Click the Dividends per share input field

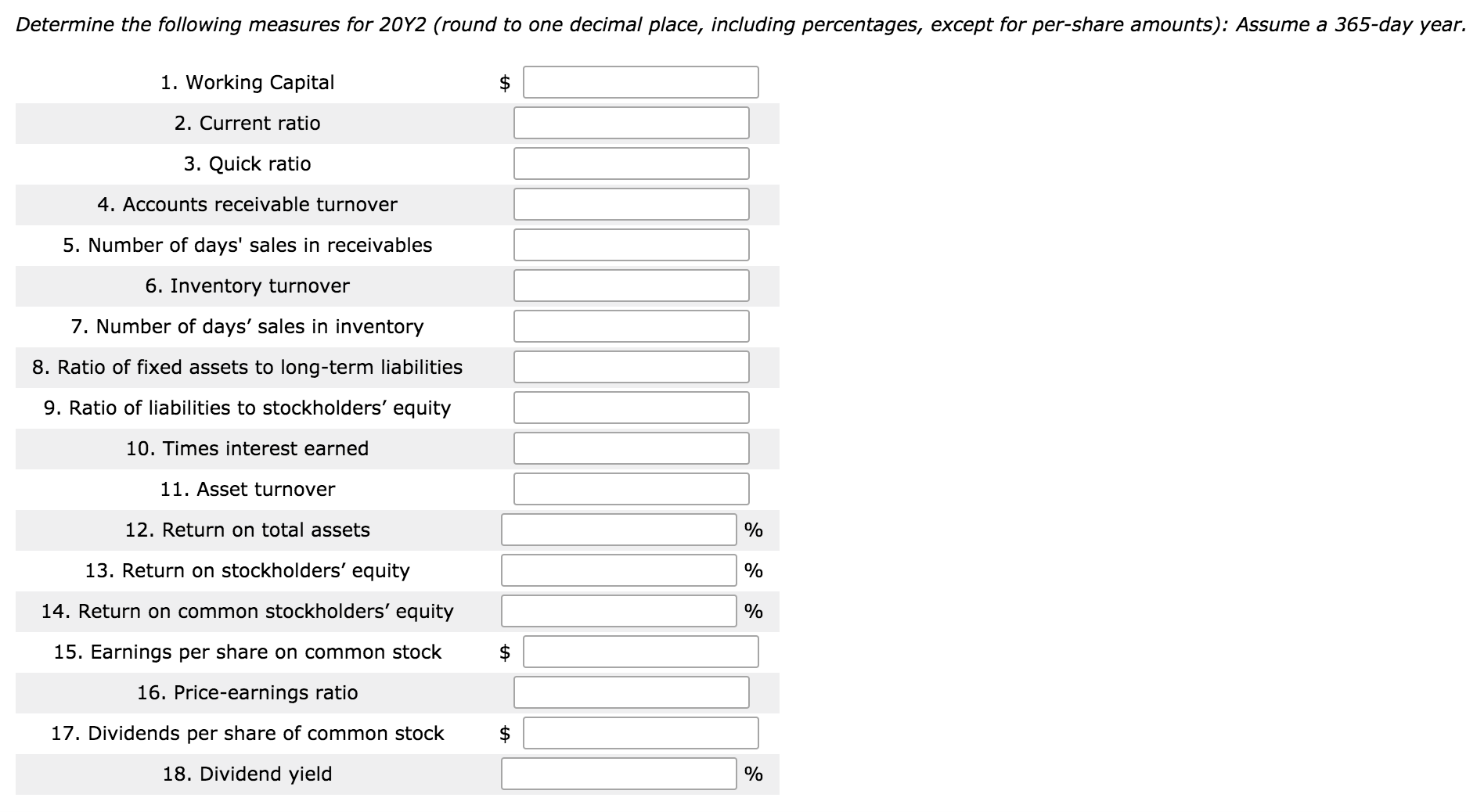(640, 732)
